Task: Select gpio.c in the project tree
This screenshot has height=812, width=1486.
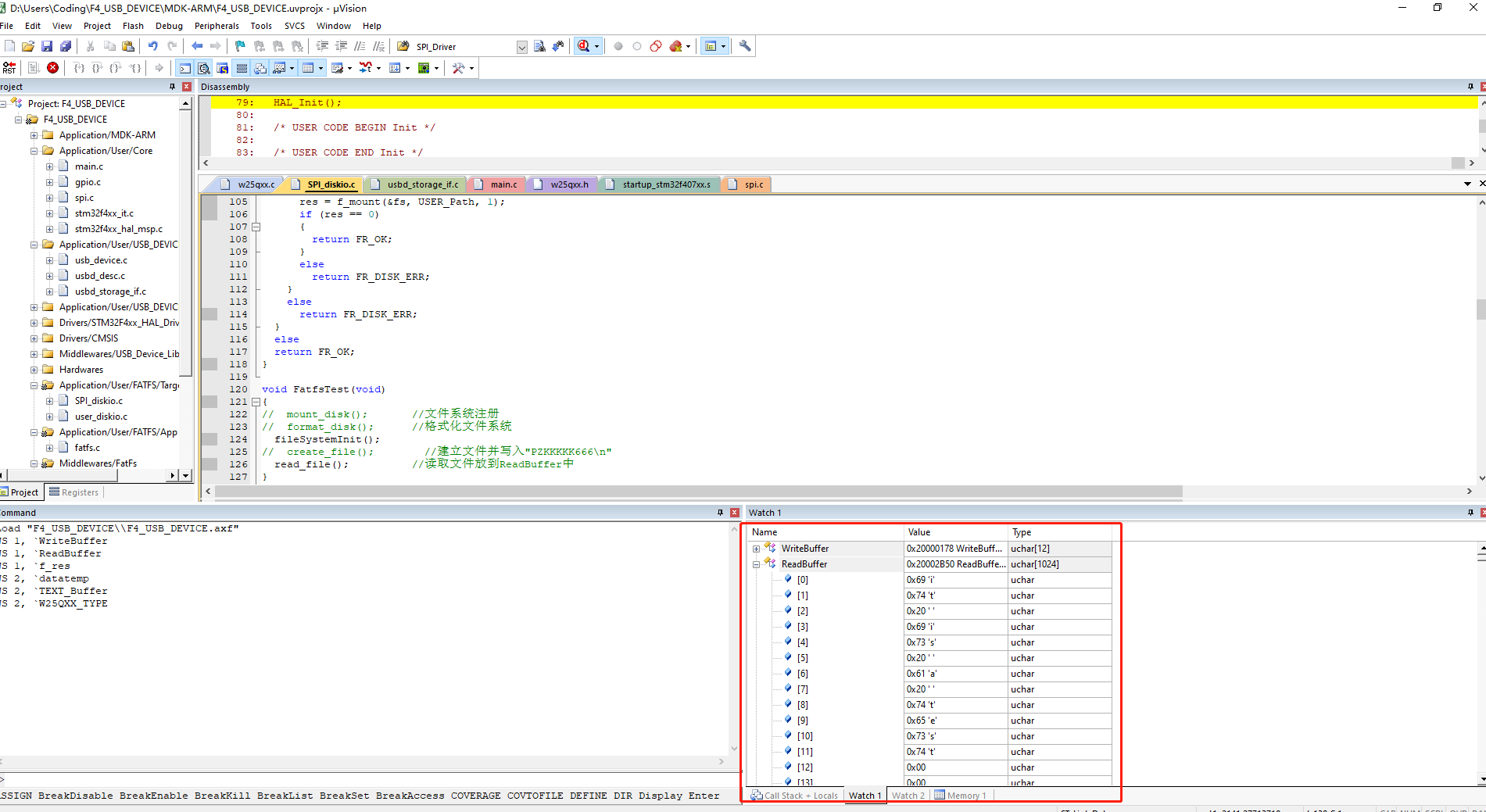Action: (88, 182)
